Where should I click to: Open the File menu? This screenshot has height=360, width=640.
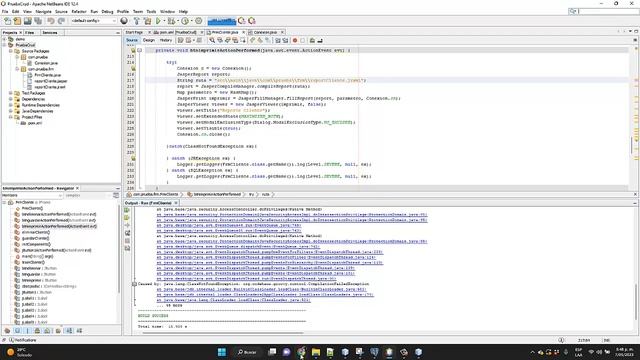(5, 11)
